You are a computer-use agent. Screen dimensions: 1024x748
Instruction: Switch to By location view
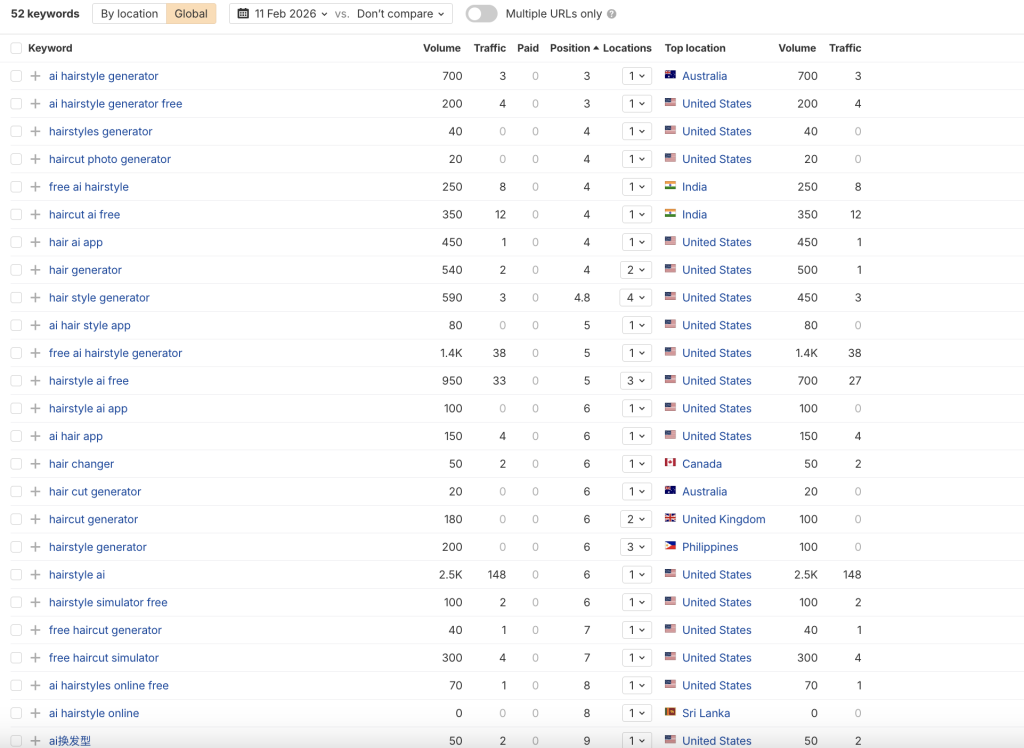click(129, 14)
